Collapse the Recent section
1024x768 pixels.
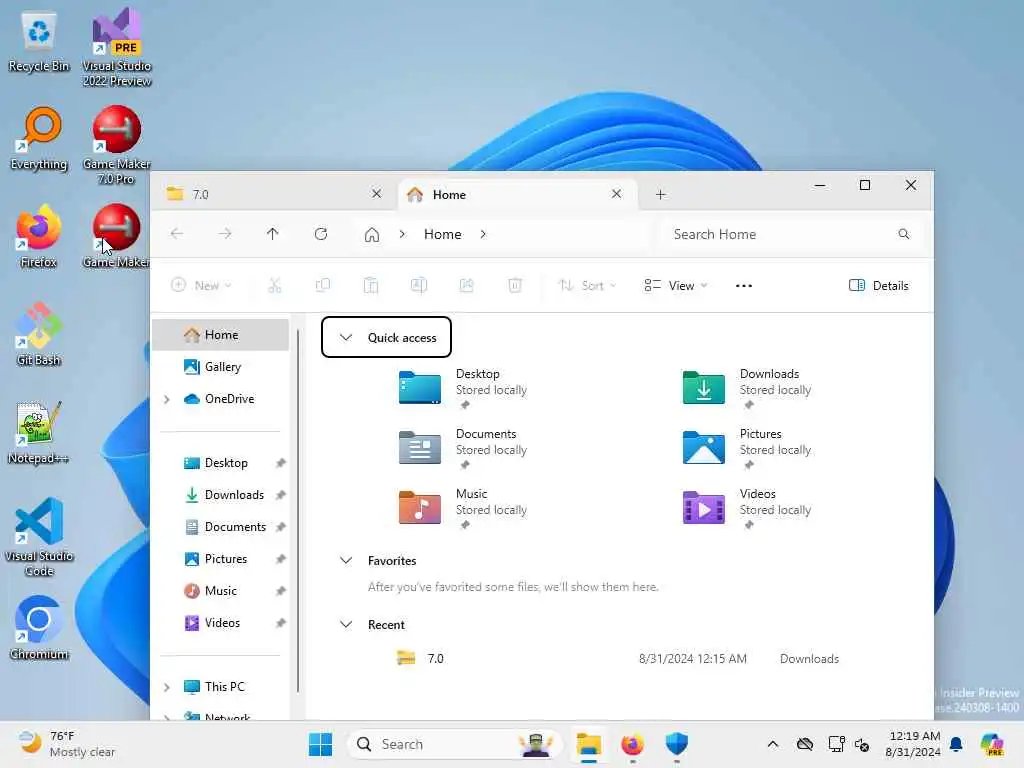pyautogui.click(x=345, y=624)
